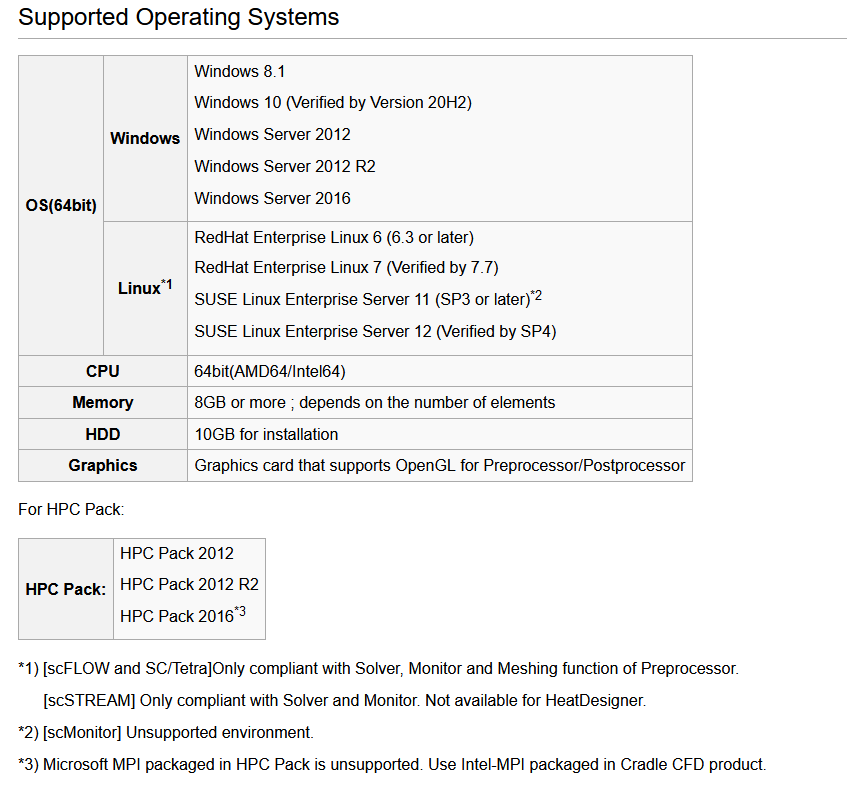The height and width of the screenshot is (788, 847).
Task: Select 'SUSE Linux Enterprise Server 11' line
Action: tap(368, 299)
